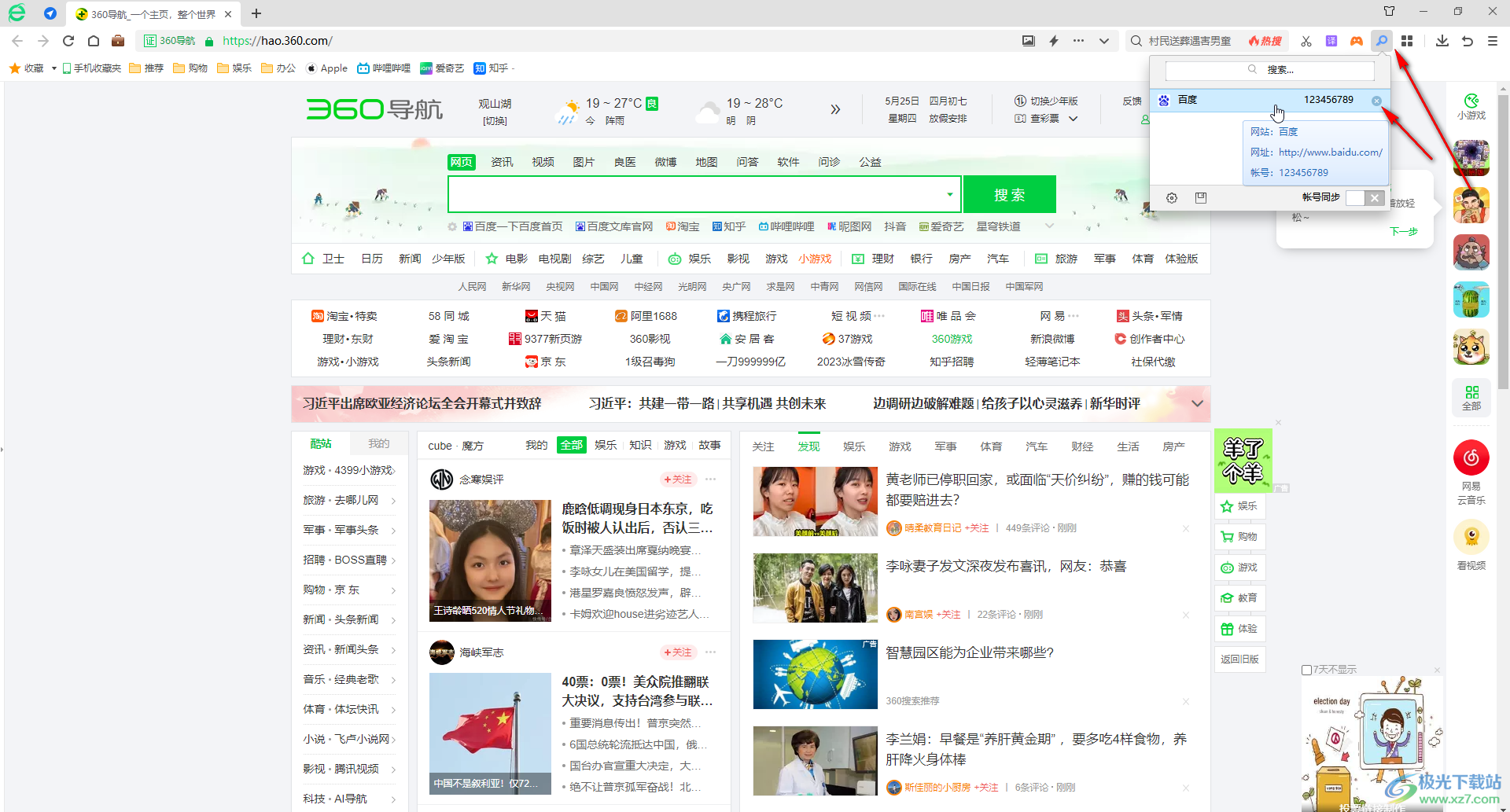1510x812 pixels.
Task: Open the password manager key icon
Action: click(x=1382, y=41)
